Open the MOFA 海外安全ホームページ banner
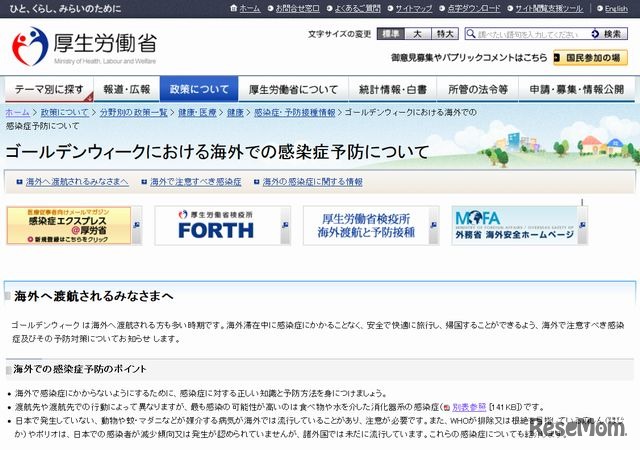Image resolution: width=640 pixels, height=450 pixels. coord(515,225)
